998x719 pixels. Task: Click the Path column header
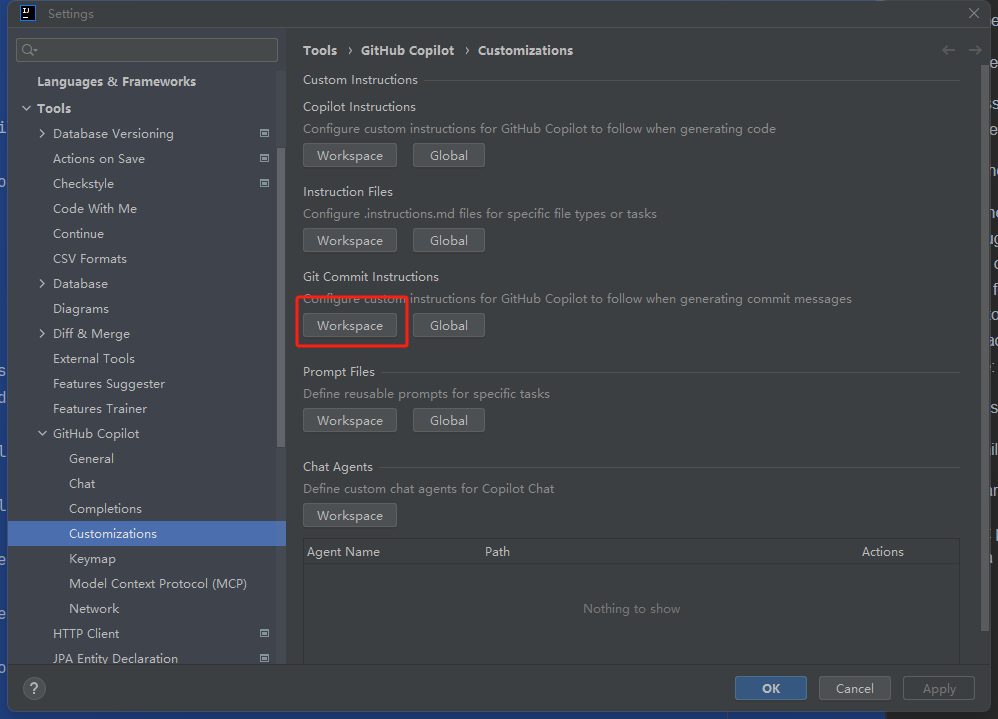pos(497,552)
